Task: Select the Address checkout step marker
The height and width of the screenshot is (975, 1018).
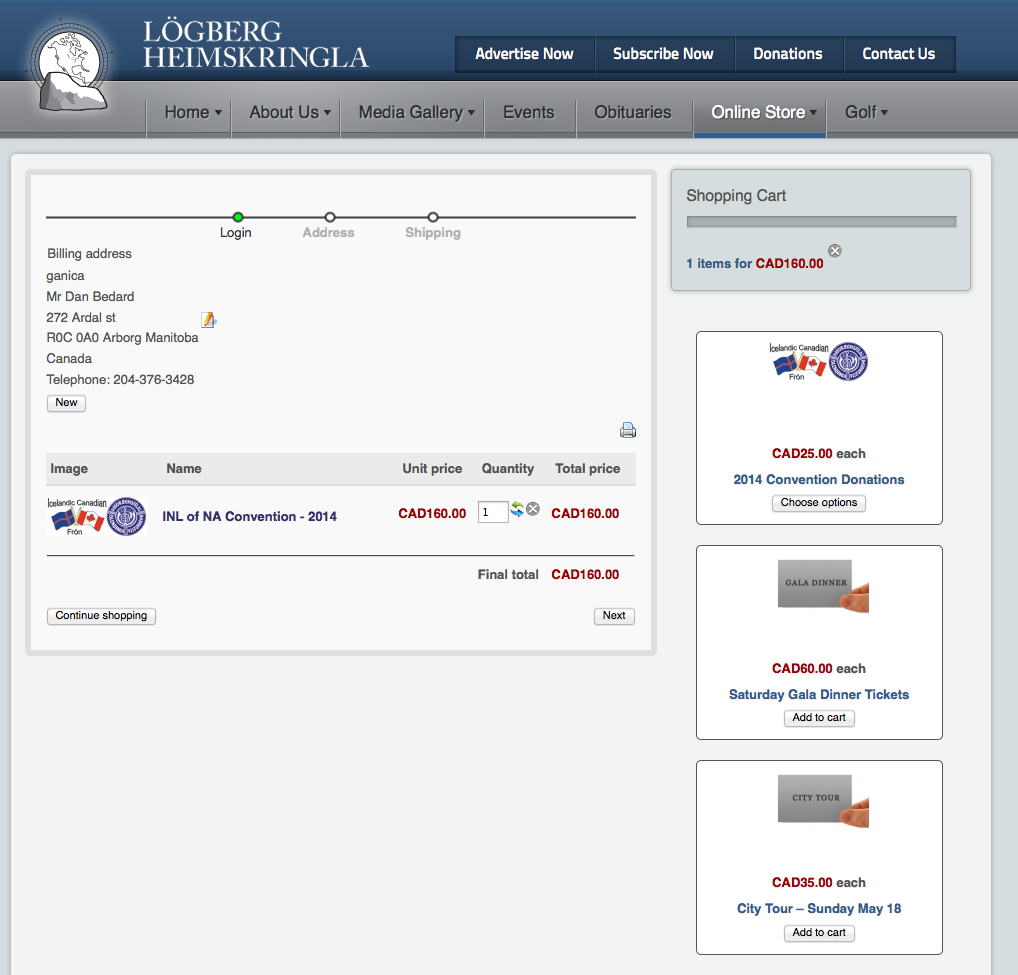Action: [x=330, y=217]
